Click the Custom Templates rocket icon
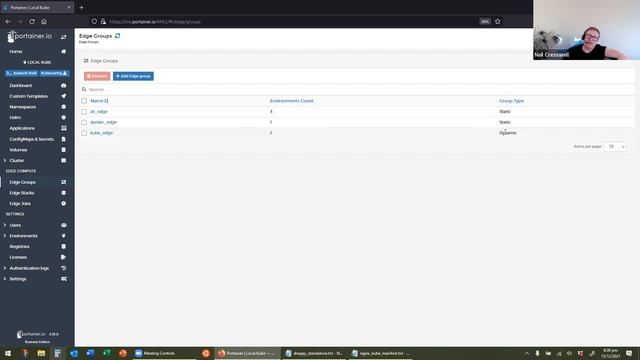 [x=64, y=96]
